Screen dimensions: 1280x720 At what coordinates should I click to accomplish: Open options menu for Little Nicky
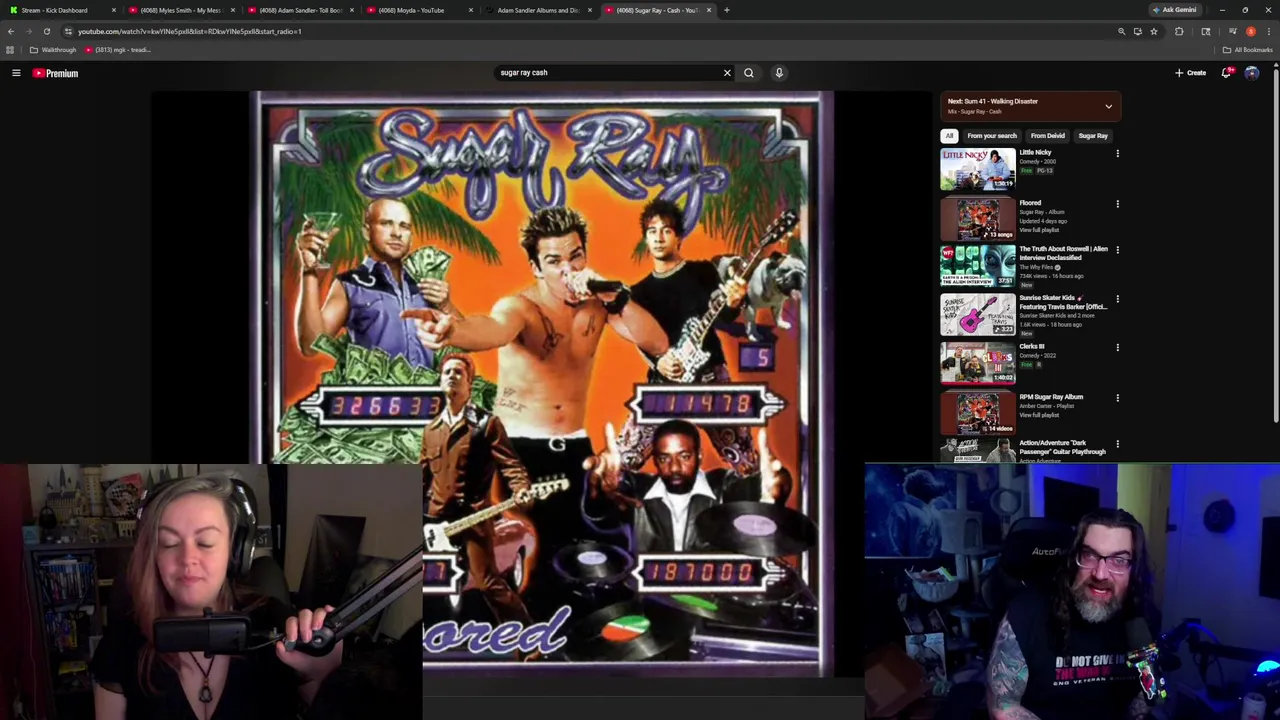click(x=1117, y=154)
